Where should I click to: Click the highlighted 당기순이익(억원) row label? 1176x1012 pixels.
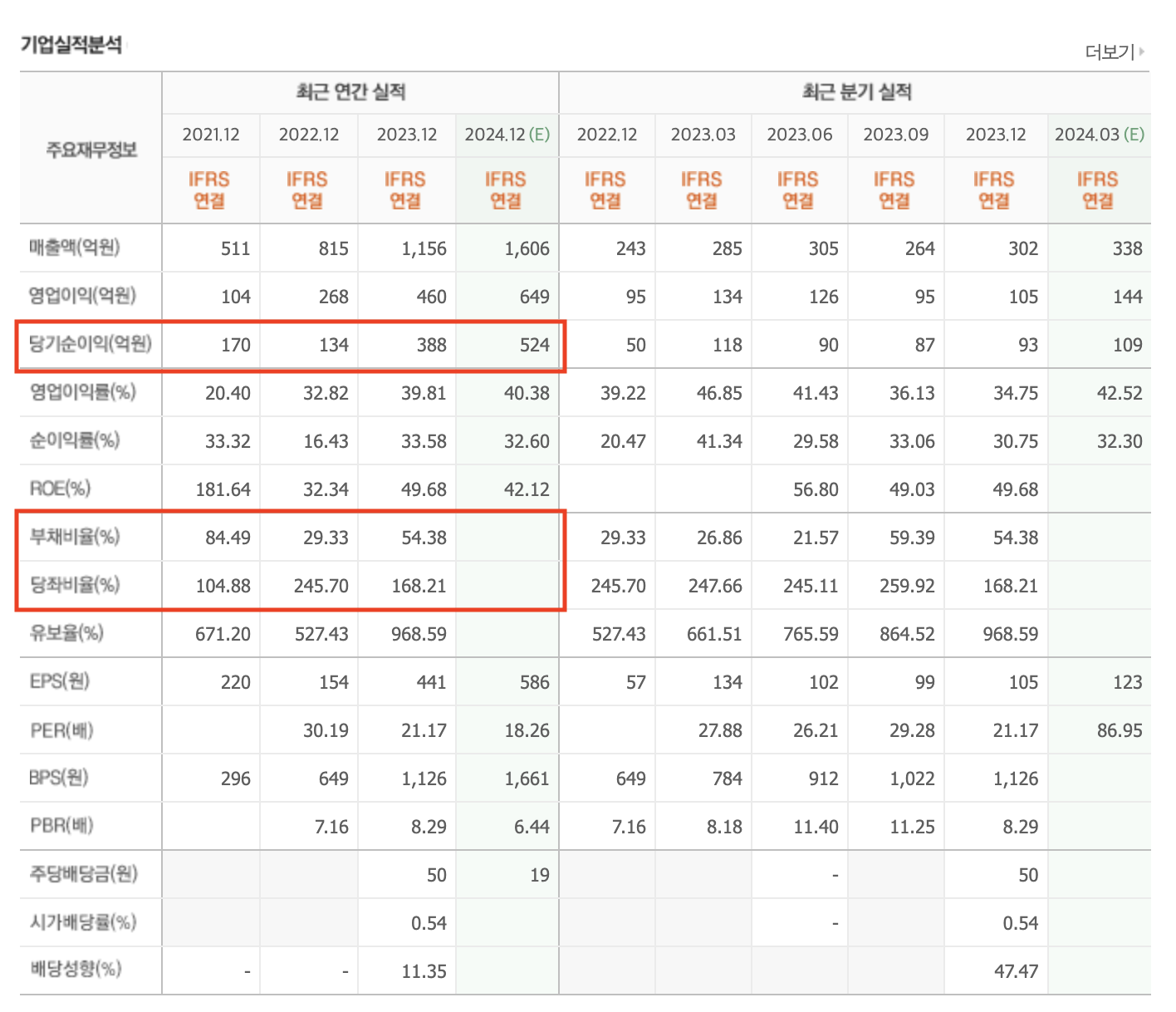tap(87, 346)
